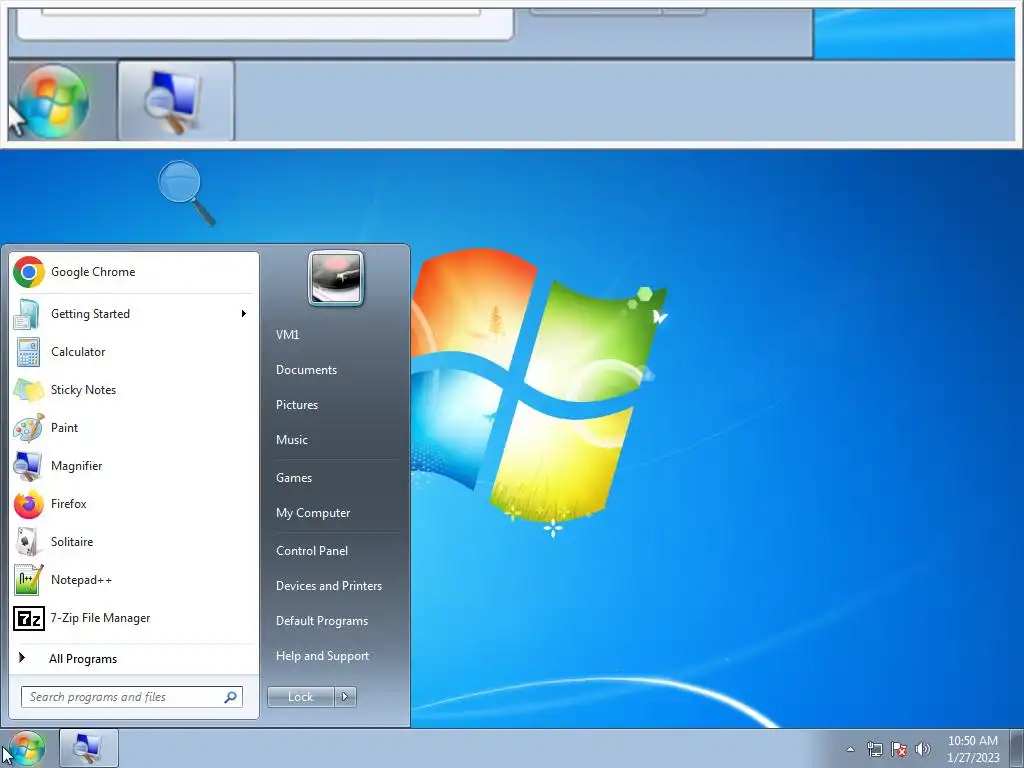The image size is (1024, 768).
Task: Launch Firefox via its icon
Action: coord(28,504)
